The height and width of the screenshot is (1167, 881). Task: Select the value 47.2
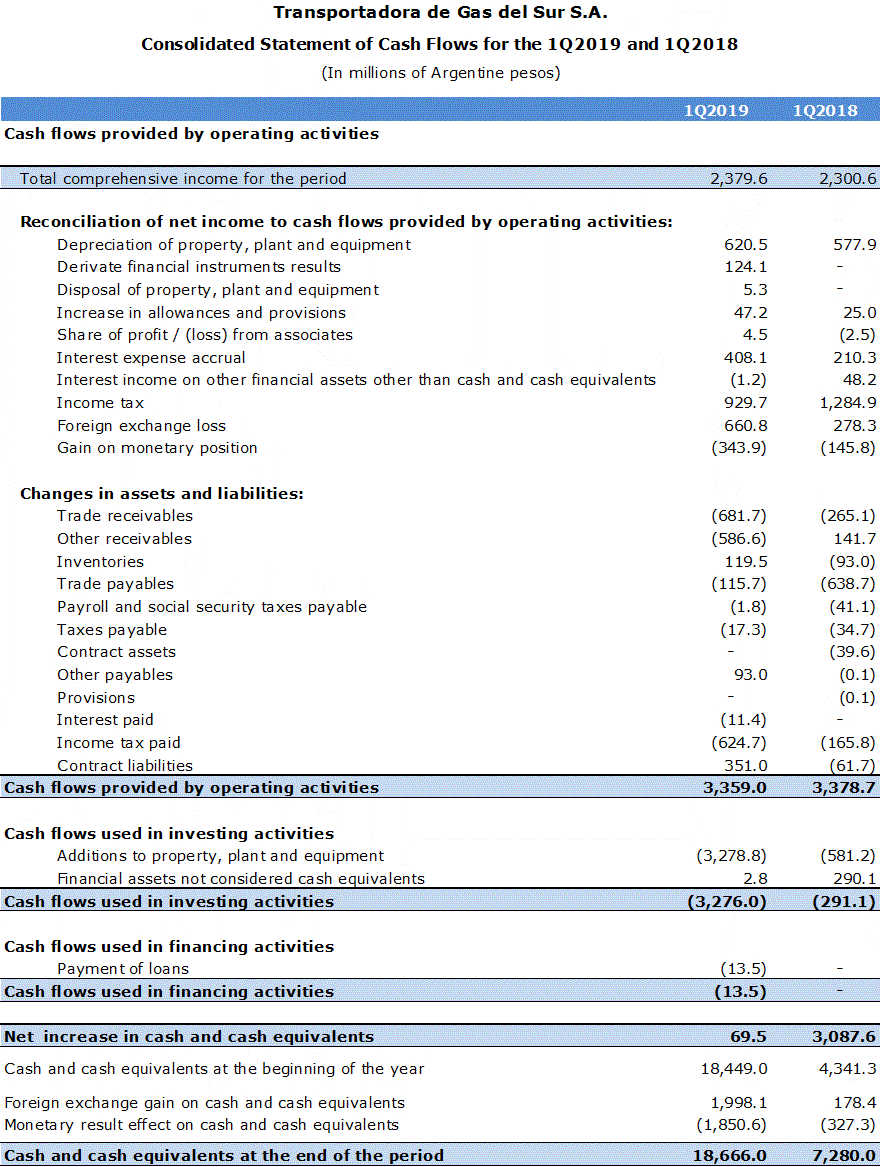(750, 313)
